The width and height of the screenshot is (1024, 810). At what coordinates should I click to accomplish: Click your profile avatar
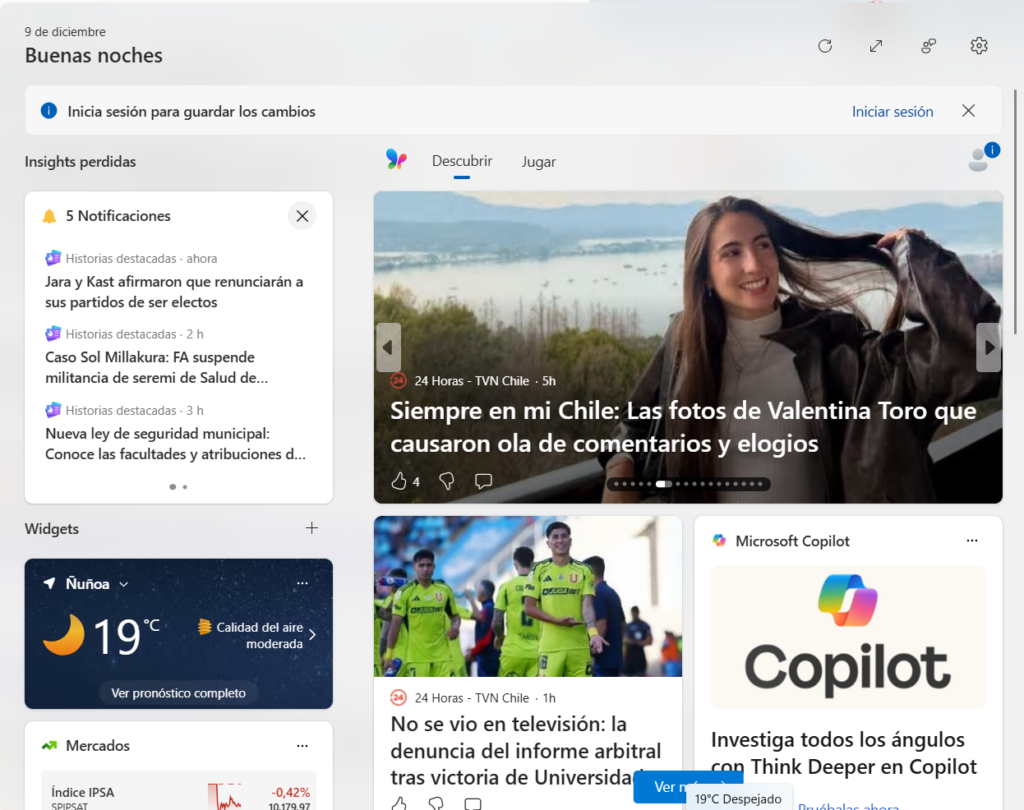click(977, 160)
